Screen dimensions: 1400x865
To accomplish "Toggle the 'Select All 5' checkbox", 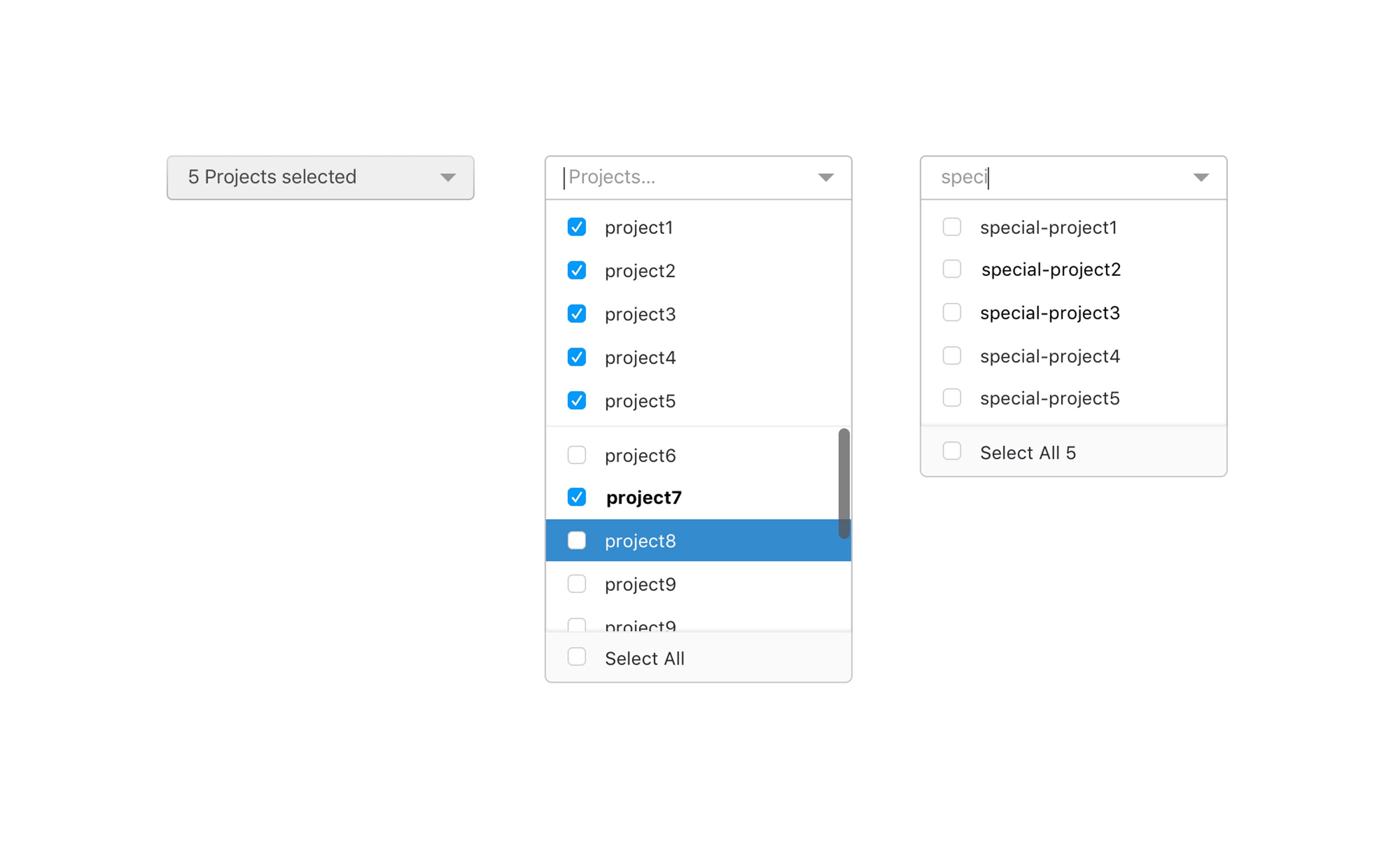I will [x=952, y=451].
